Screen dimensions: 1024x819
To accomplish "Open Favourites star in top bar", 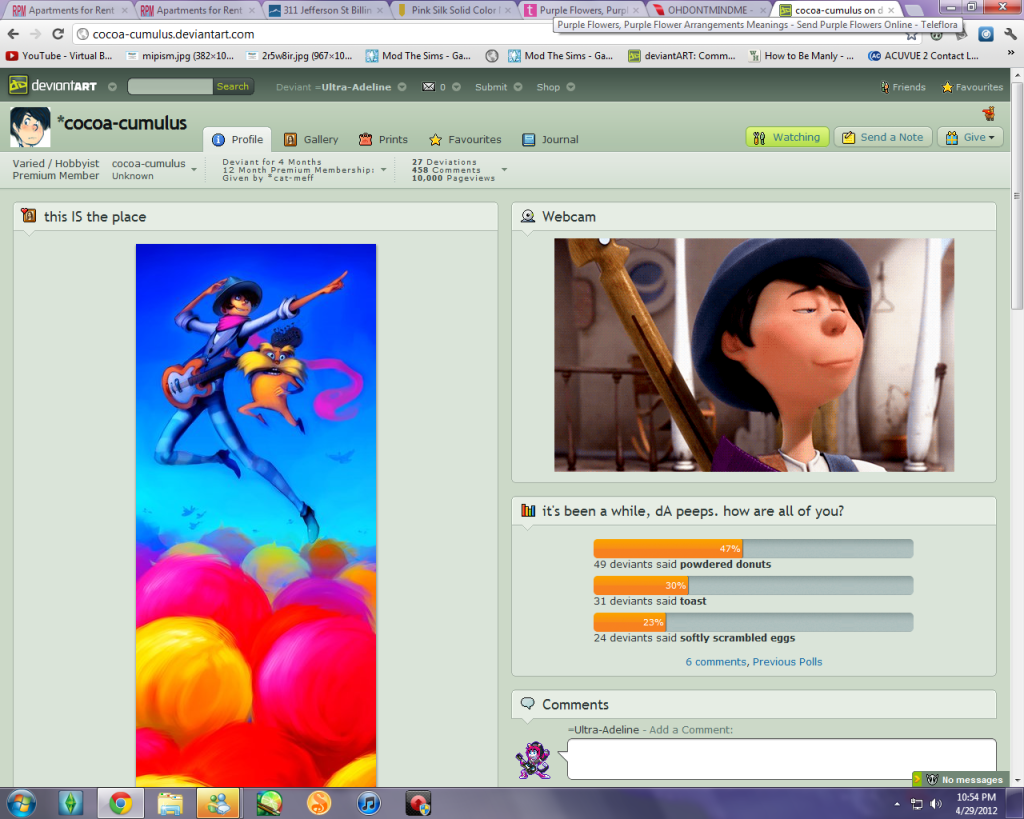I will point(972,87).
